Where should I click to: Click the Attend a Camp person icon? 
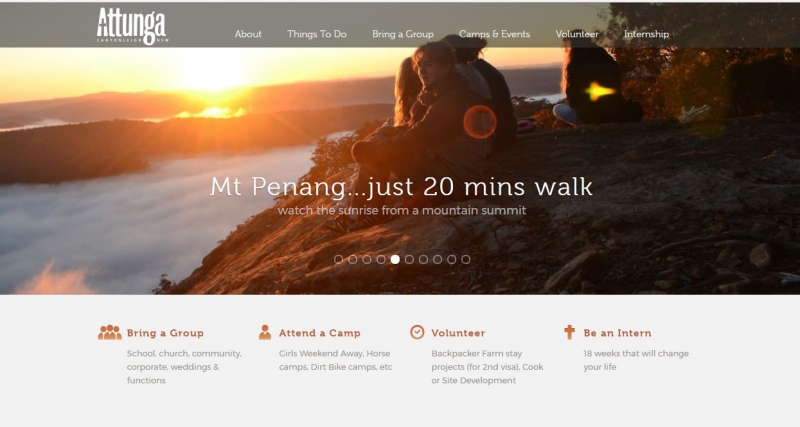[x=265, y=332]
